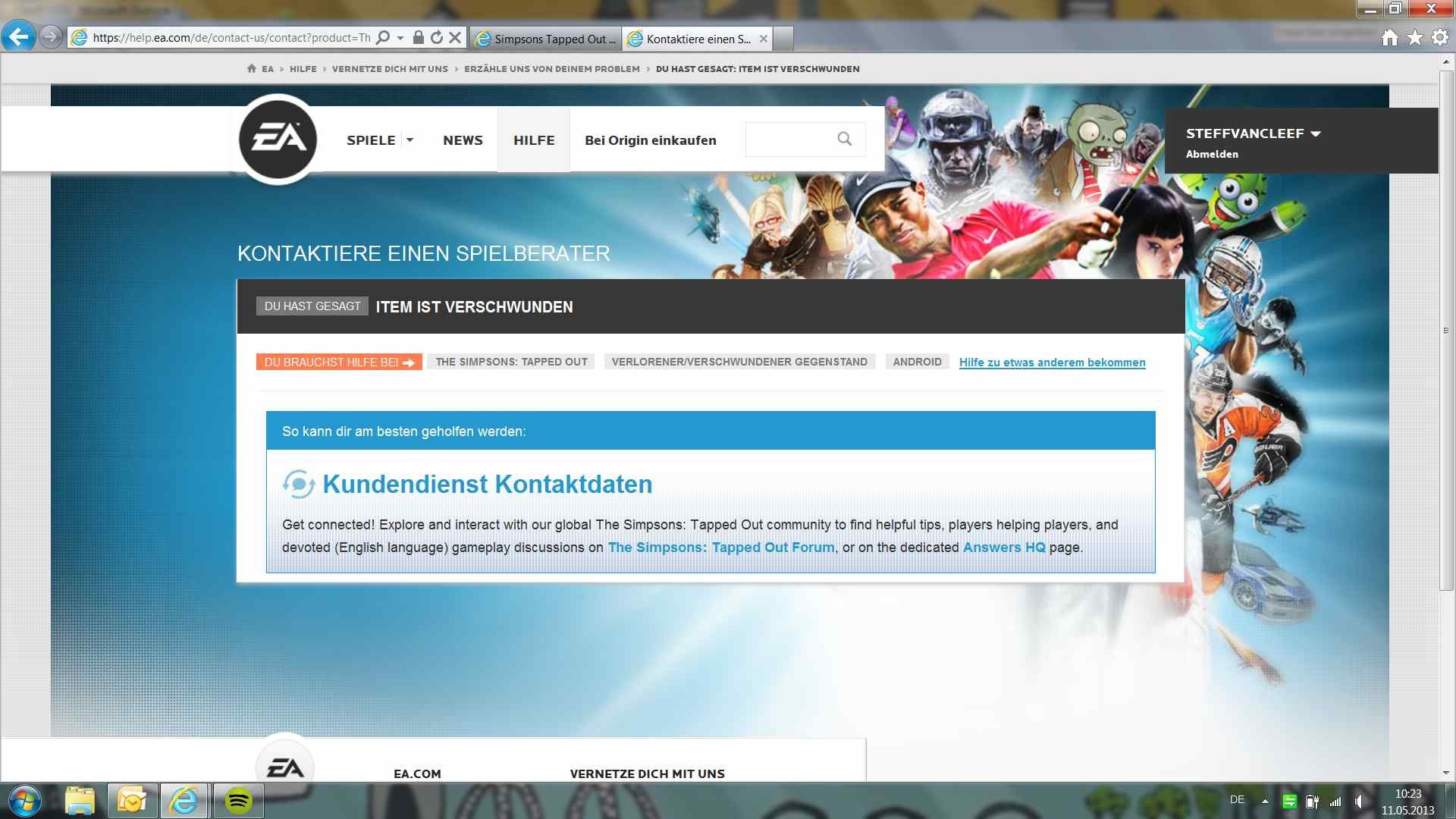The image size is (1456, 819).
Task: Switch to Internet Explorer taskbar icon
Action: click(184, 802)
